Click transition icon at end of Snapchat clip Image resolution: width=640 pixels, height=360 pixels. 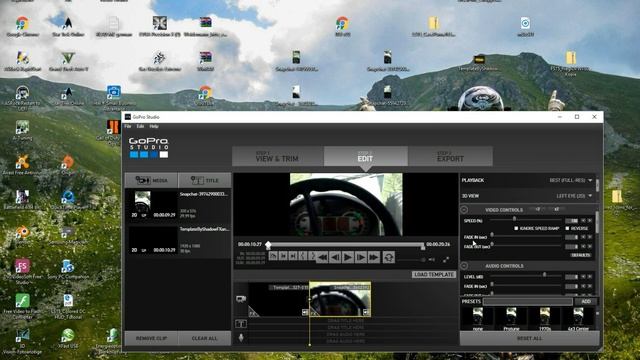pos(366,312)
